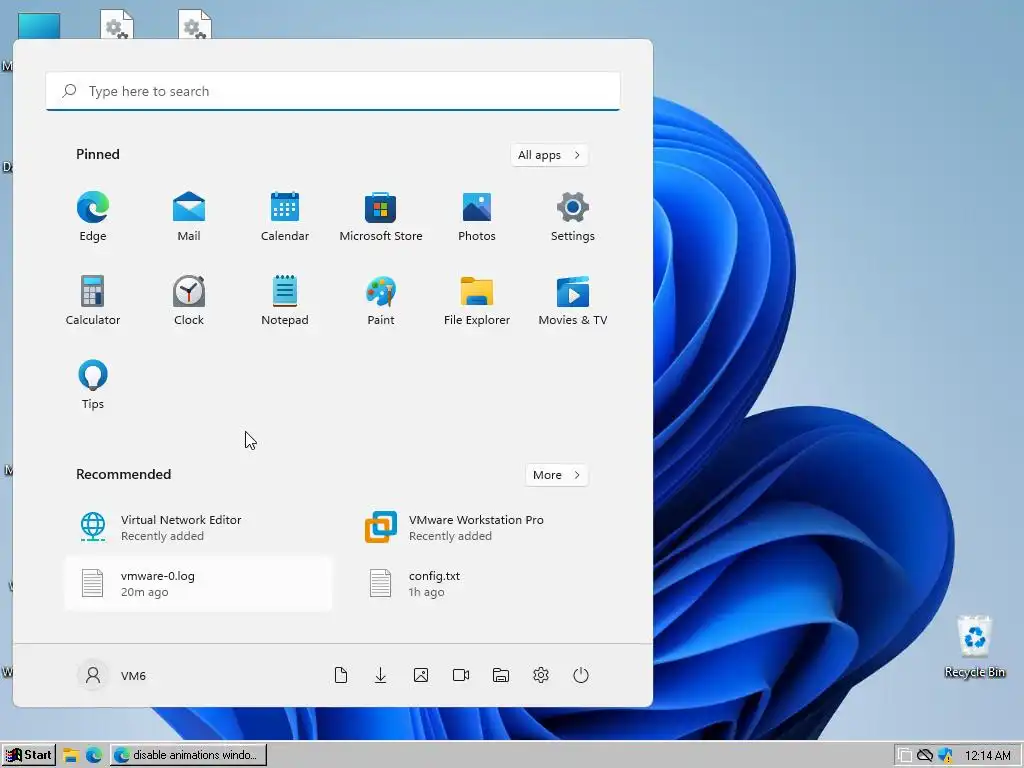Image resolution: width=1024 pixels, height=768 pixels.
Task: Open the vmware-0.log file
Action: [198, 583]
